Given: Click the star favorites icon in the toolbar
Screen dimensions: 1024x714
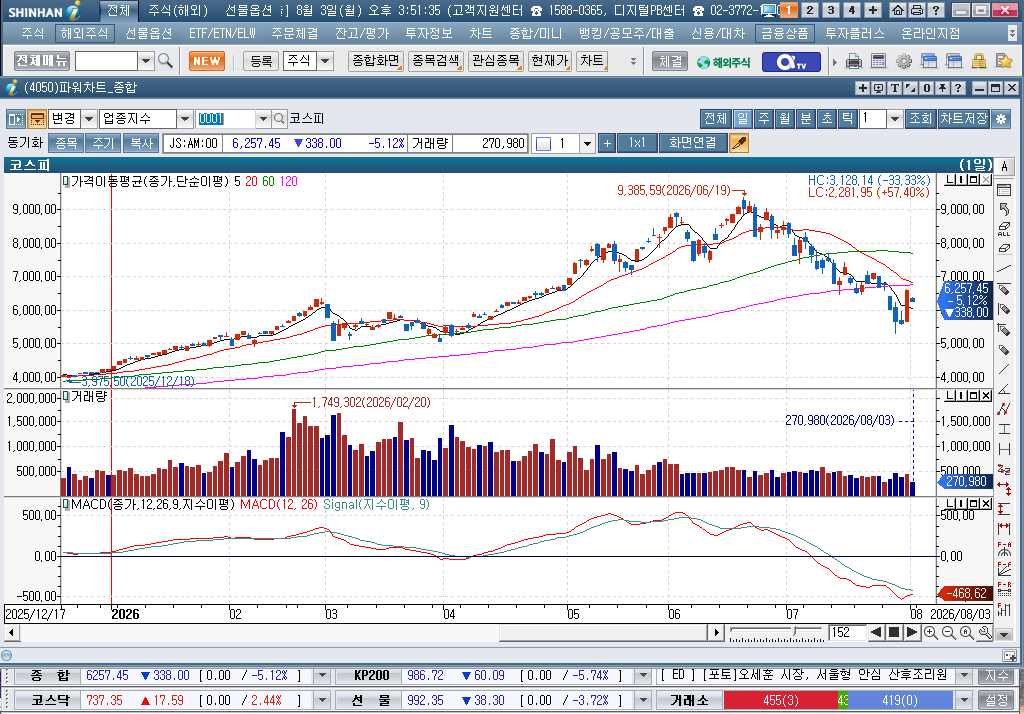Looking at the screenshot, I should (x=1004, y=62).
